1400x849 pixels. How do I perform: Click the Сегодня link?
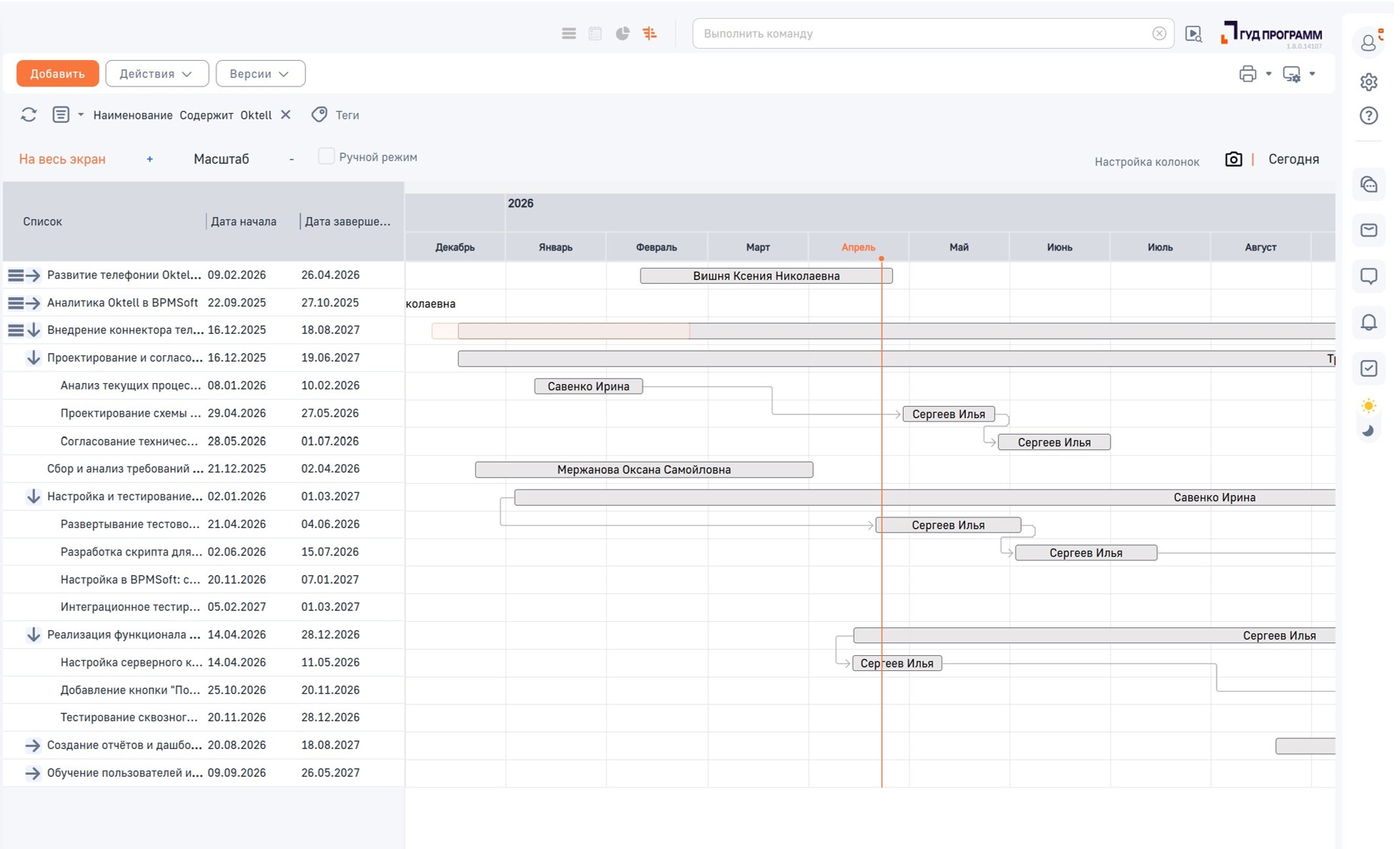point(1293,159)
